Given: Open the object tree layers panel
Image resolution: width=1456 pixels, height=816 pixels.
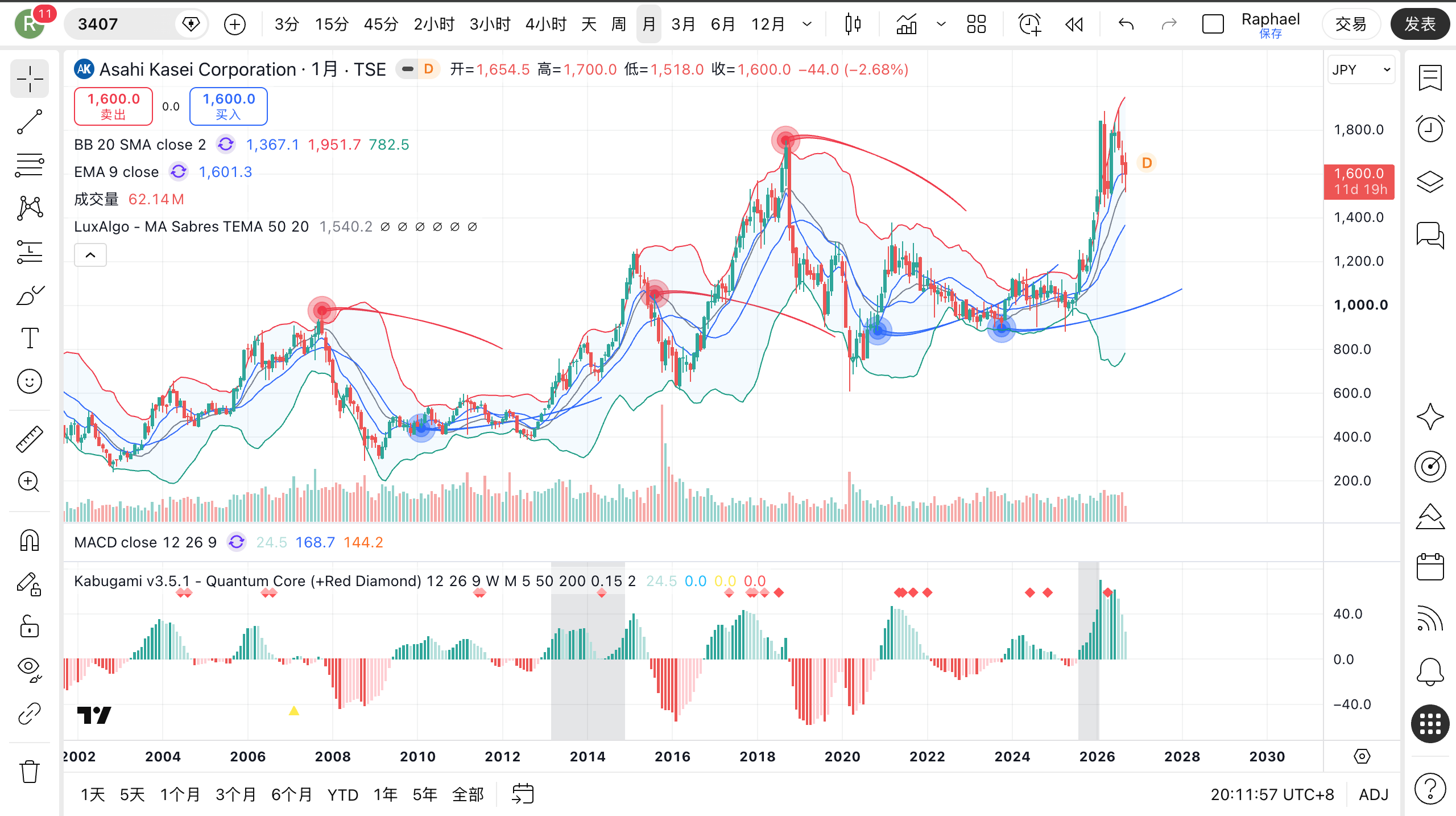Looking at the screenshot, I should [1430, 182].
